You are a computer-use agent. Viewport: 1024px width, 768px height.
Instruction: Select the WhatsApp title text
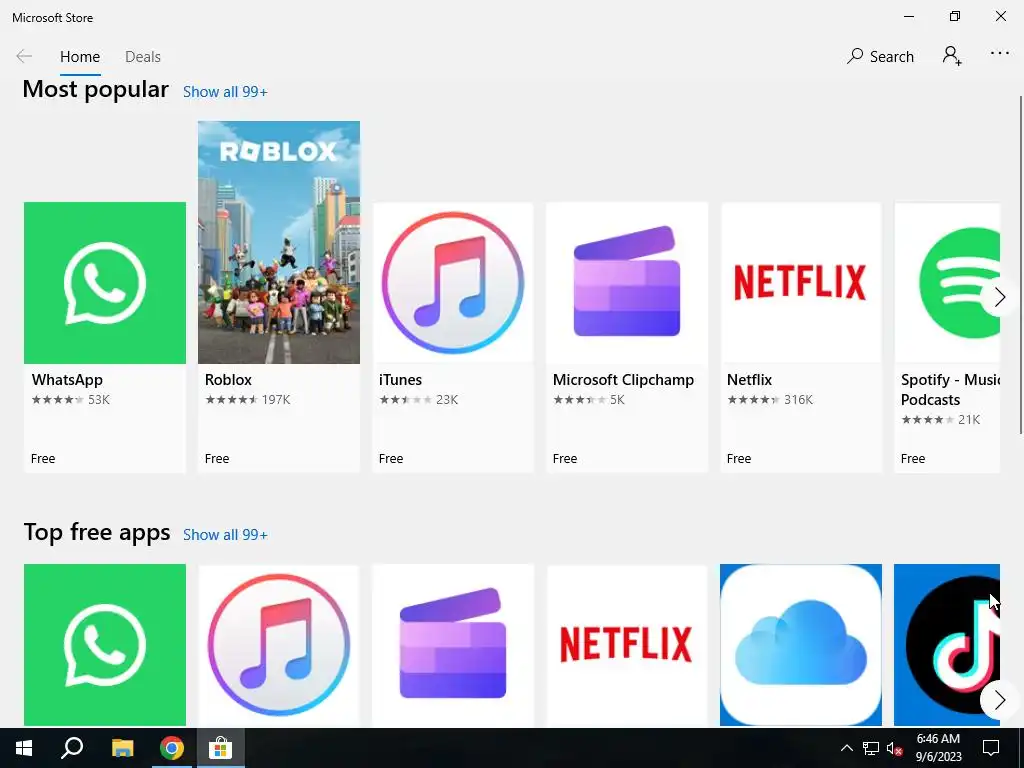(67, 379)
